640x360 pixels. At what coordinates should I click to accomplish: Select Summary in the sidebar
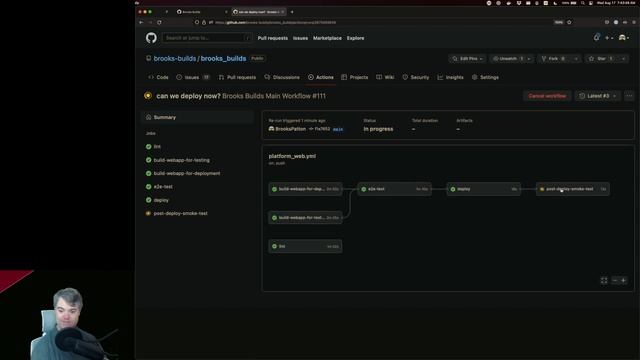click(198, 117)
